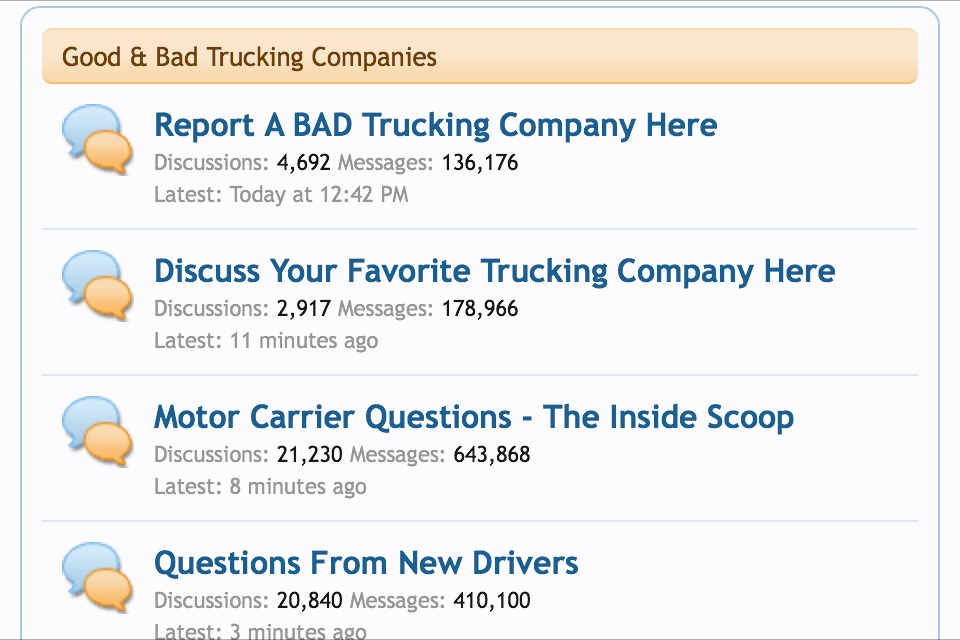Screen dimensions: 960x640
Task: Click the Good & Bad Trucking Companies category header
Action: (x=250, y=57)
